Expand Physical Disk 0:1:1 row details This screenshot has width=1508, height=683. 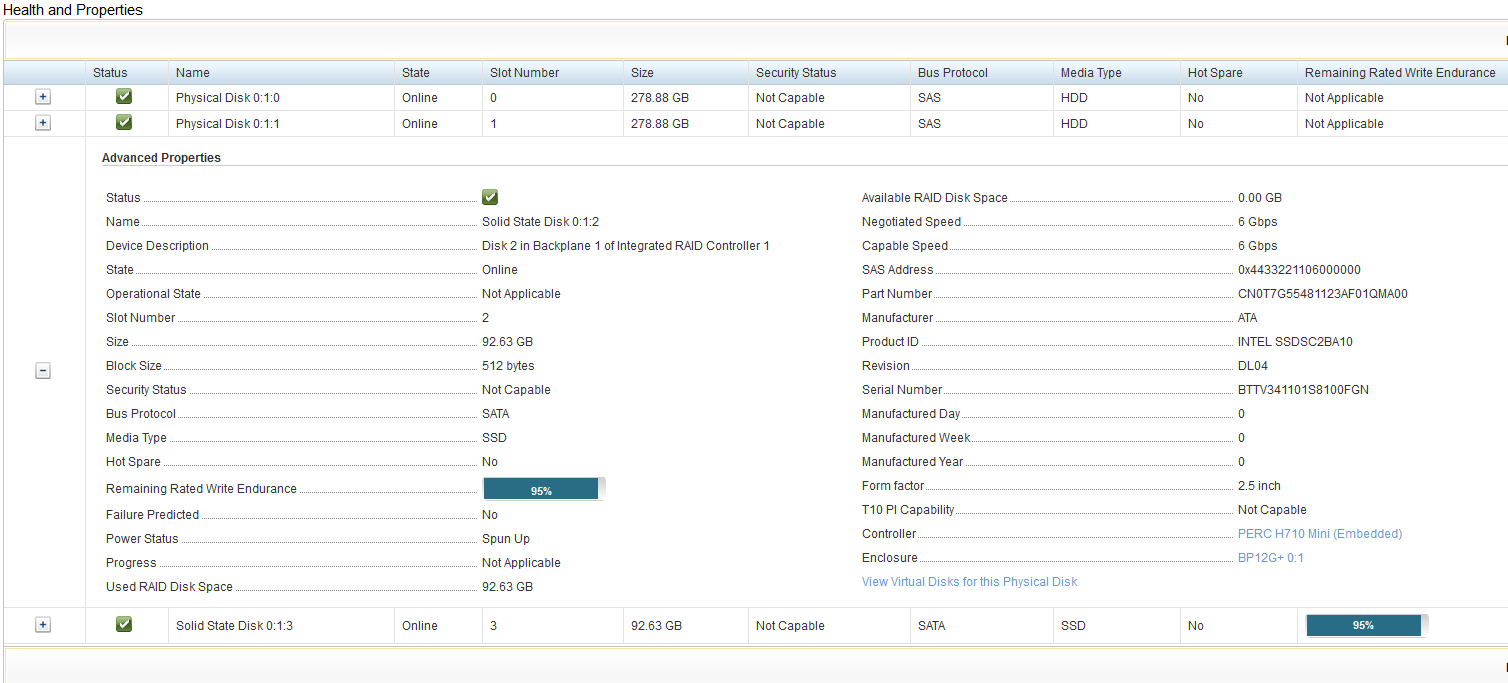pyautogui.click(x=43, y=122)
